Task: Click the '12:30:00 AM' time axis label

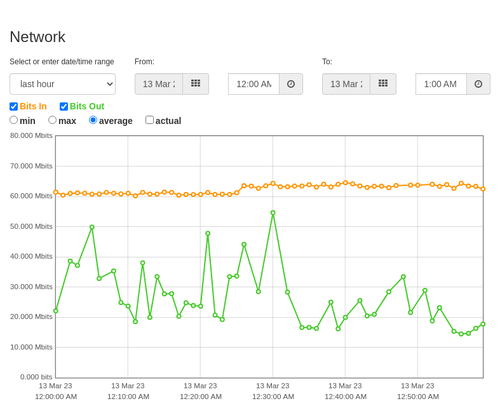Action: (x=273, y=397)
